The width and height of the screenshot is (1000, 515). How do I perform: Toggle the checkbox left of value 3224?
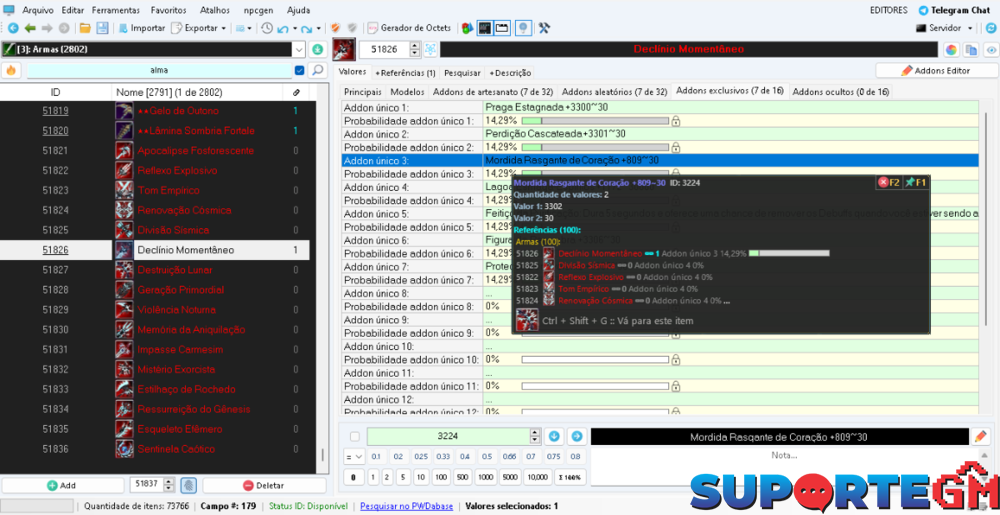point(353,436)
